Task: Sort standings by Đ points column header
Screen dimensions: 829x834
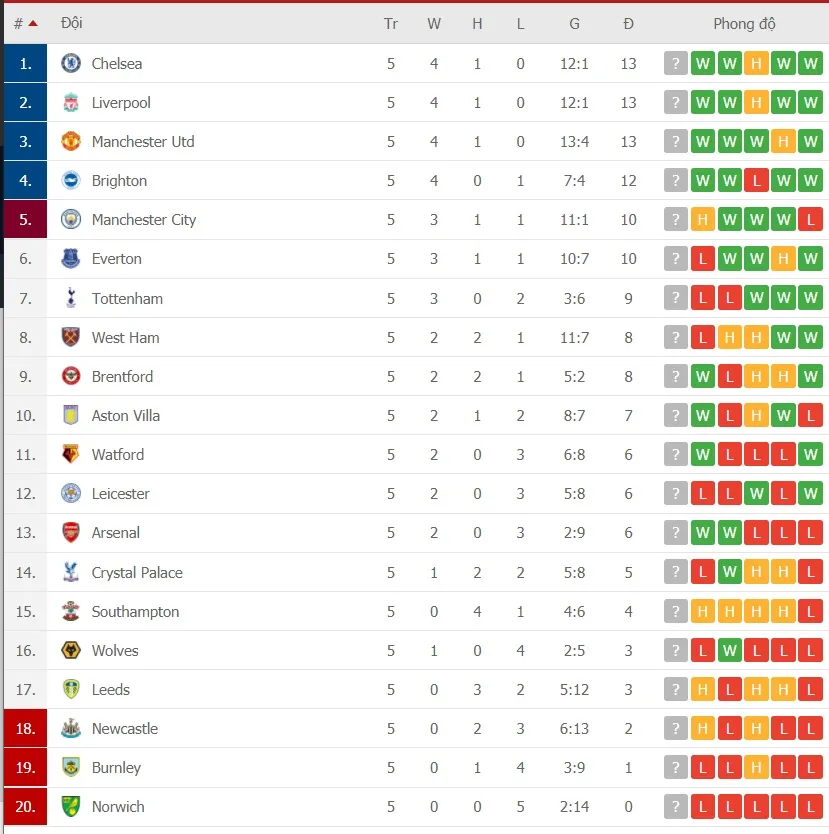Action: click(x=628, y=24)
